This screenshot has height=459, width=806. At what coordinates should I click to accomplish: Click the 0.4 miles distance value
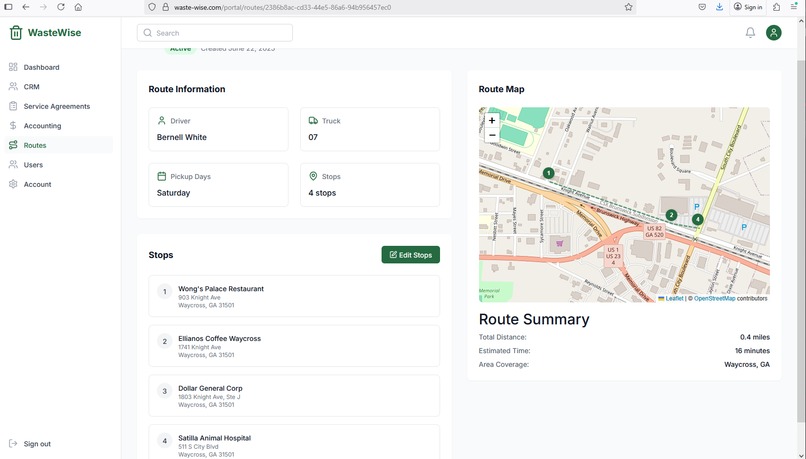point(755,337)
